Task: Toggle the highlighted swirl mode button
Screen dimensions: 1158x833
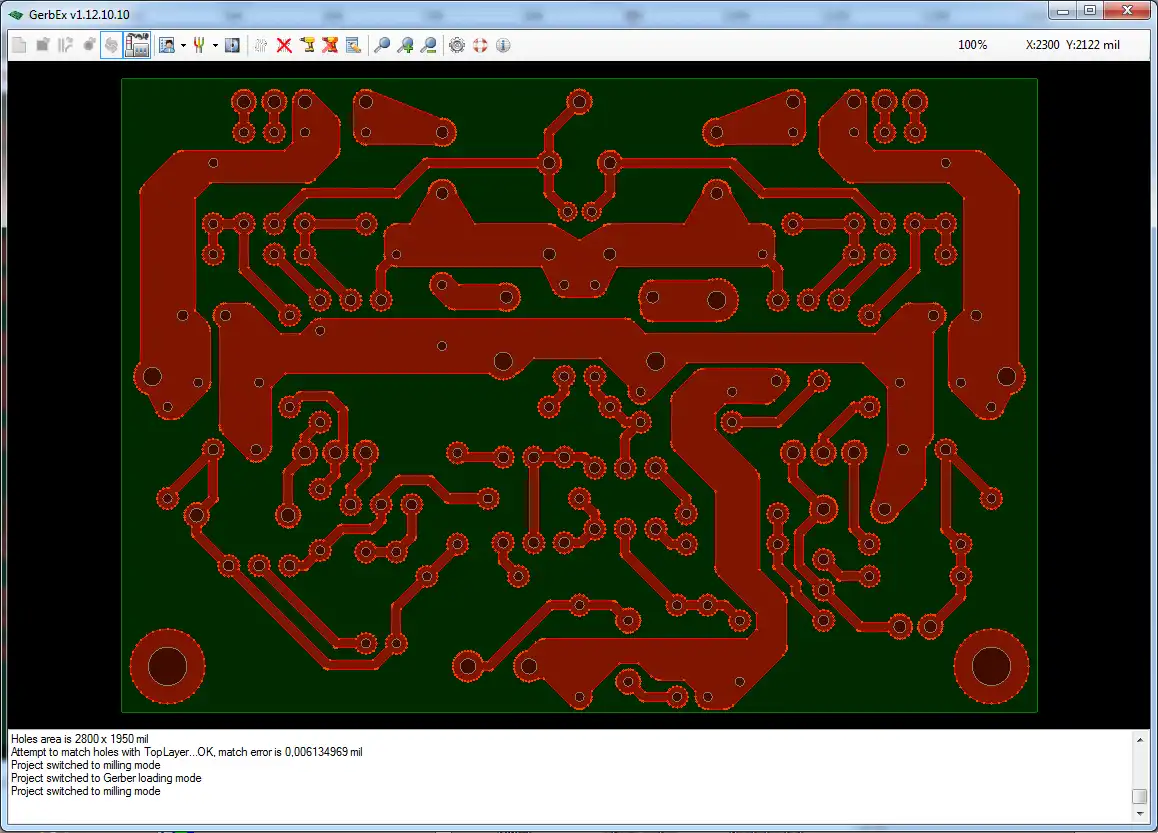Action: [x=112, y=45]
